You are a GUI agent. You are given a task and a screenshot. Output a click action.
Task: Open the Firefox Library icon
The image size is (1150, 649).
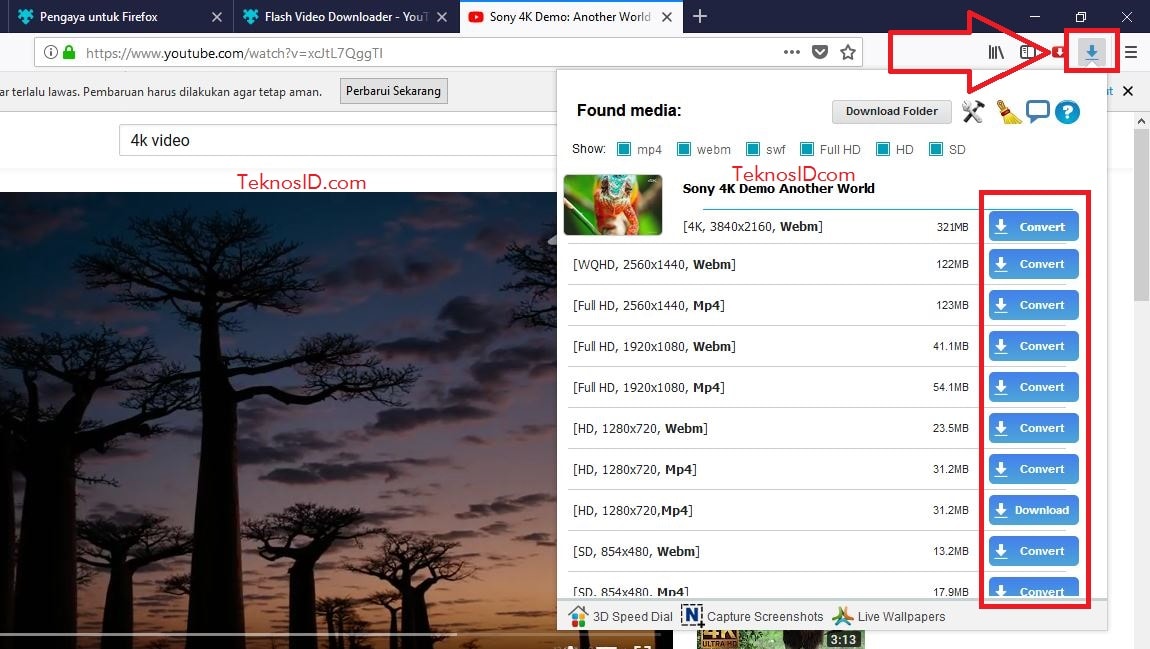tap(995, 52)
